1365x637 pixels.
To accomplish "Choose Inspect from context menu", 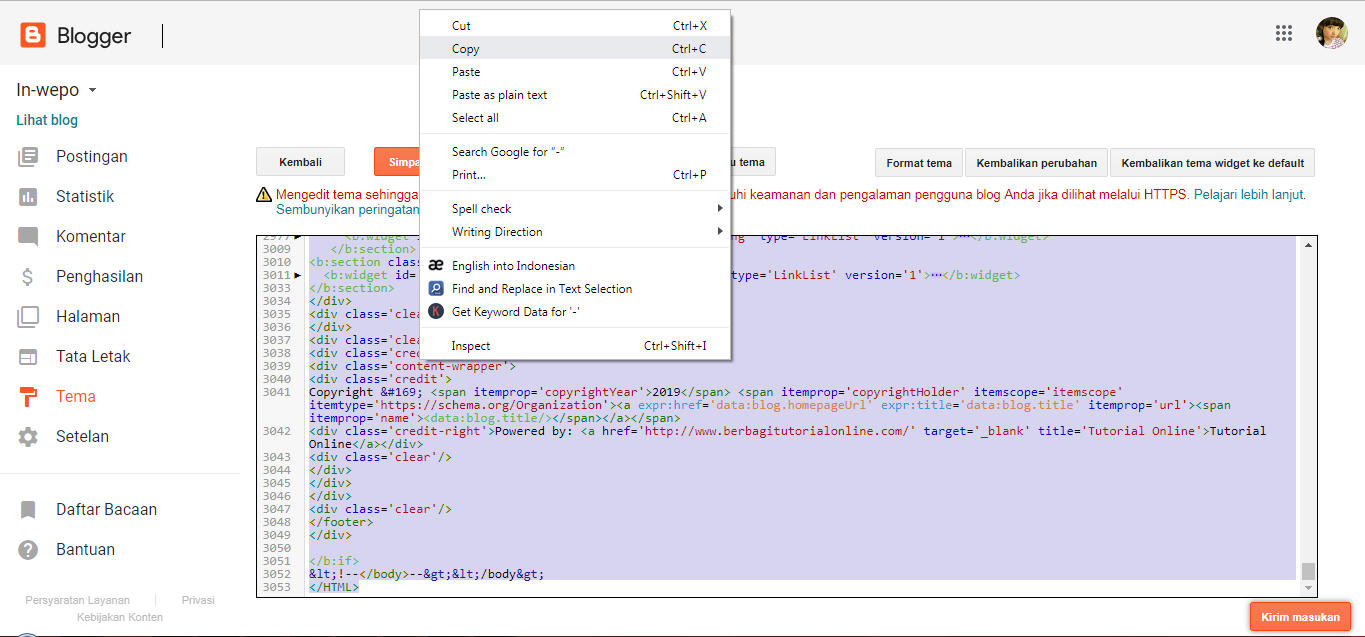I will (x=575, y=345).
